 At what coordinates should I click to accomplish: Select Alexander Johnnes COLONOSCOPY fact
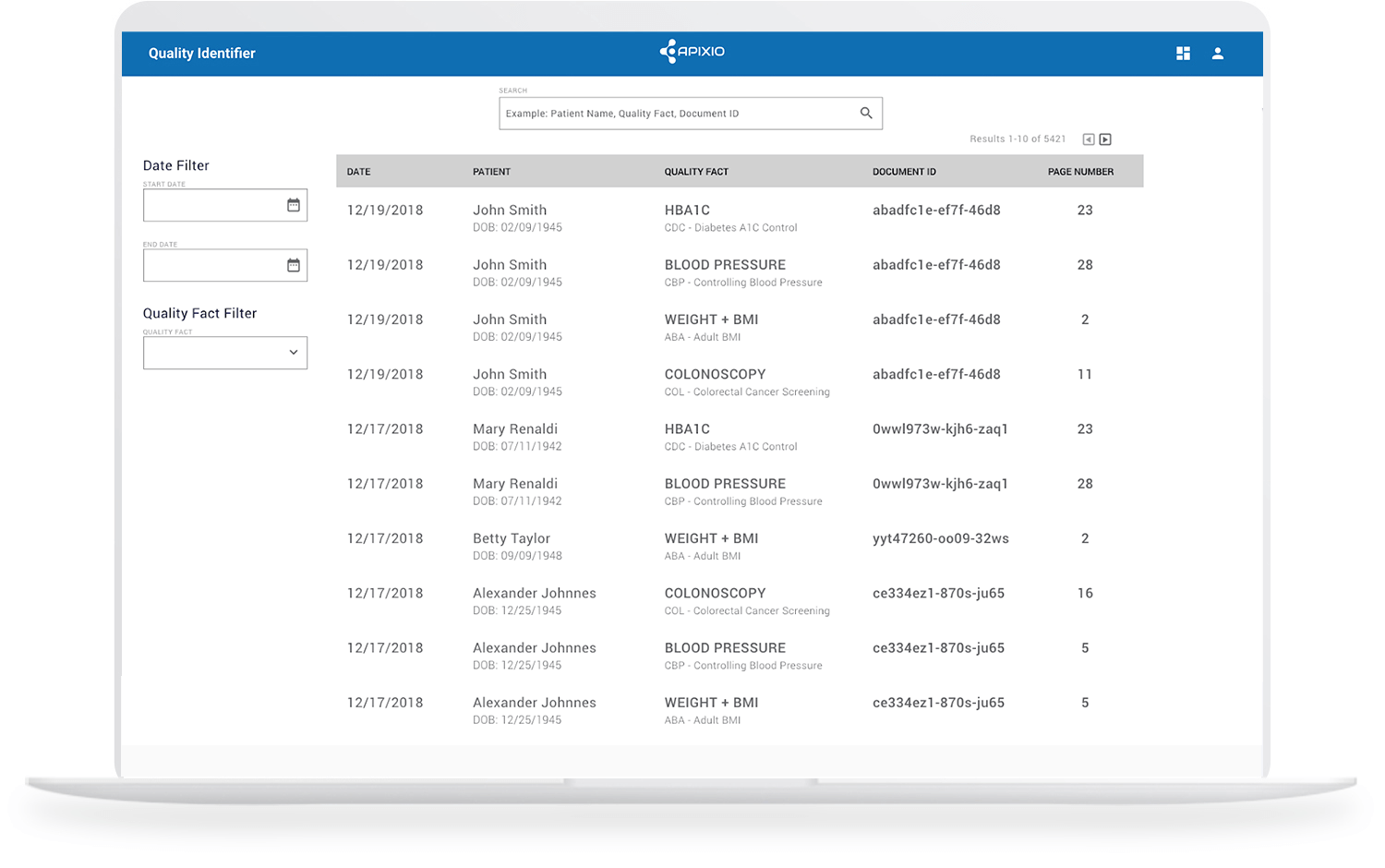click(x=715, y=593)
